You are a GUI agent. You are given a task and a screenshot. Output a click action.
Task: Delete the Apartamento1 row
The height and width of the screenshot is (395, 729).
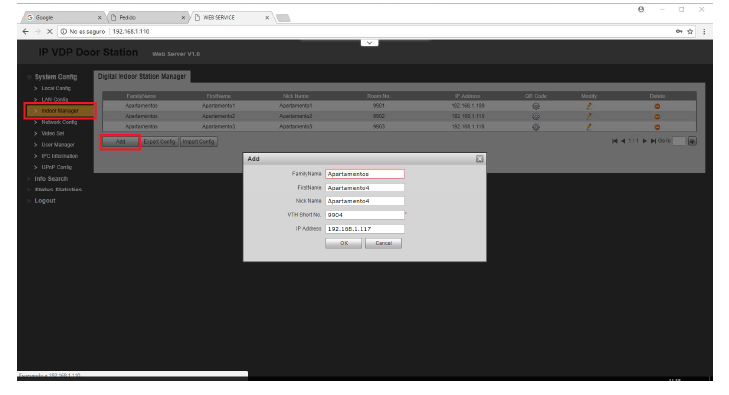[657, 106]
